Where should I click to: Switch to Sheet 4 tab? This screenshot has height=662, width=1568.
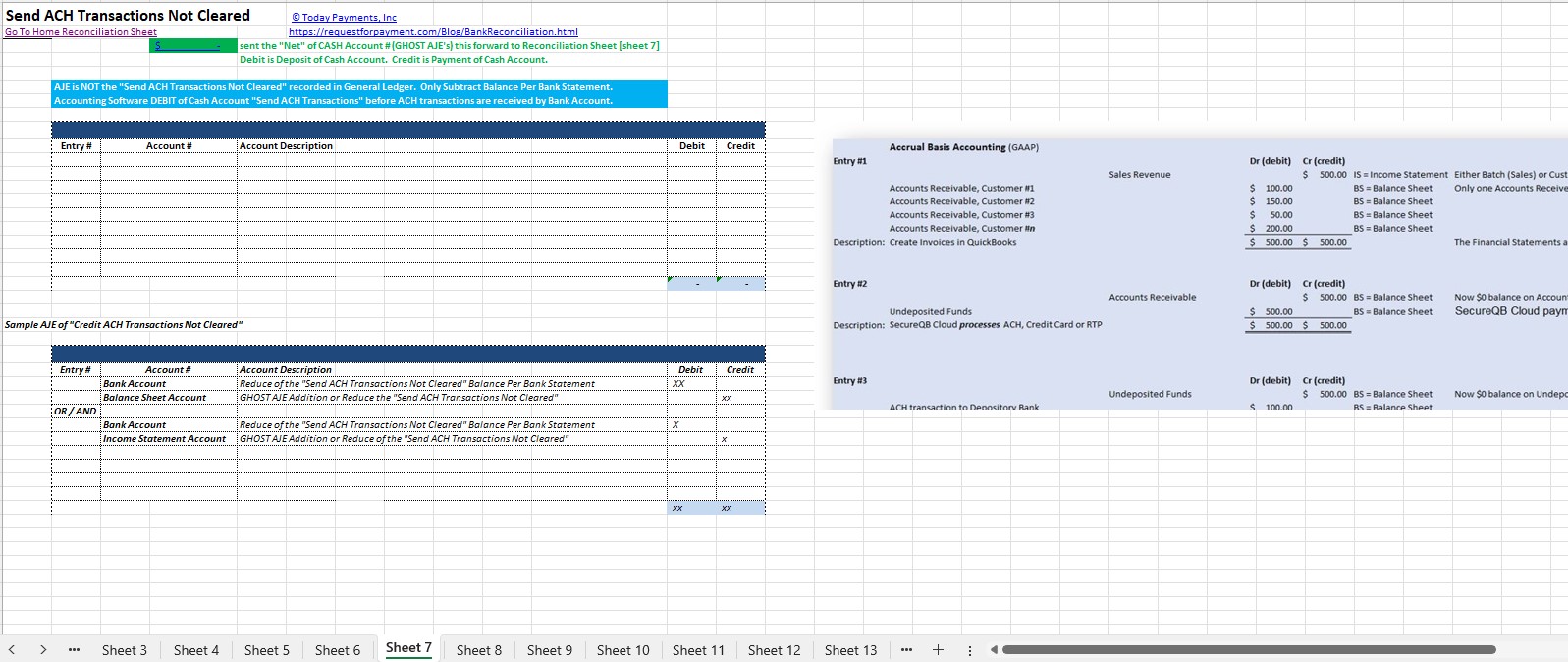[x=196, y=650]
